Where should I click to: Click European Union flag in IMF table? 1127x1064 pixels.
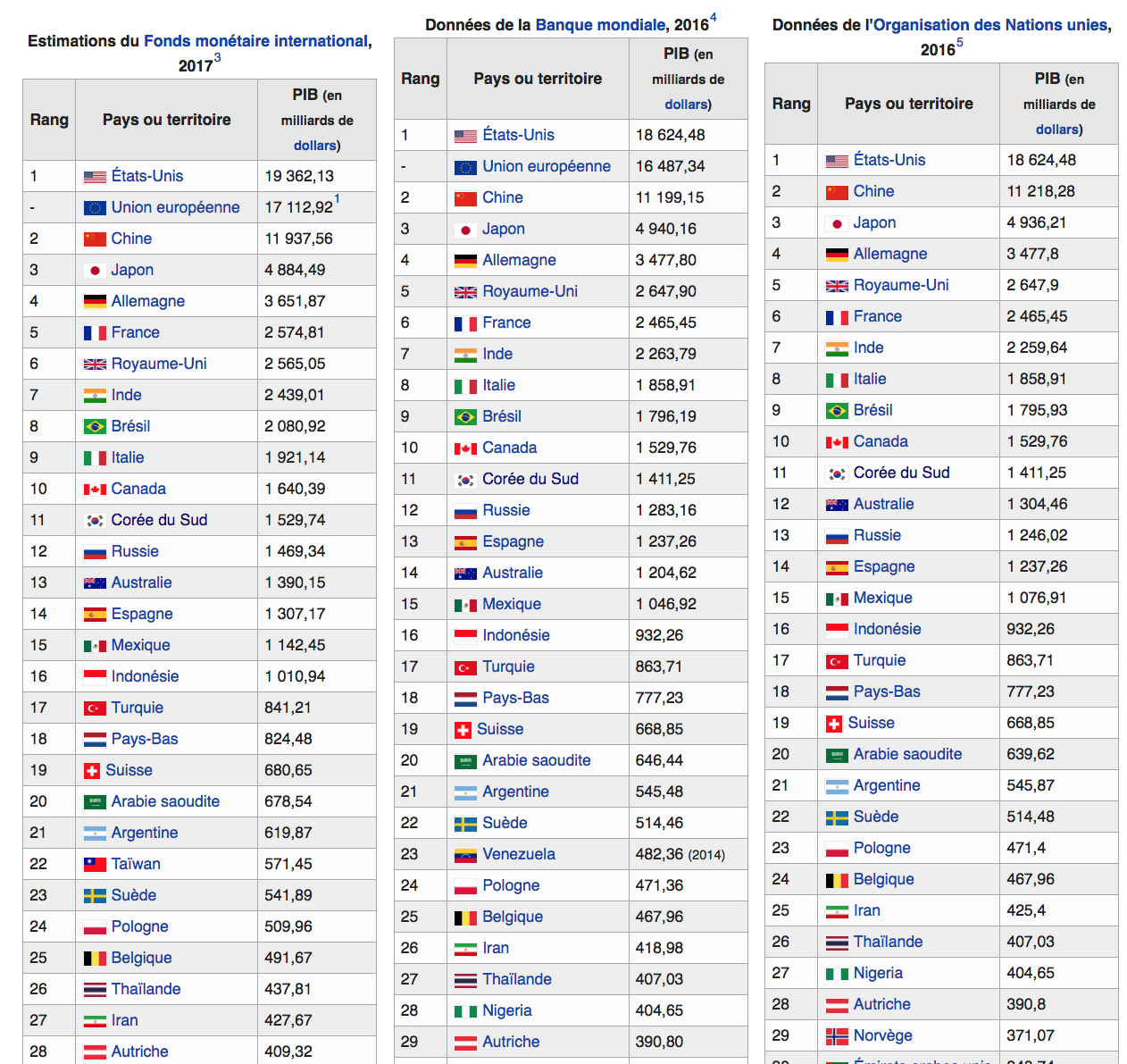tap(95, 208)
